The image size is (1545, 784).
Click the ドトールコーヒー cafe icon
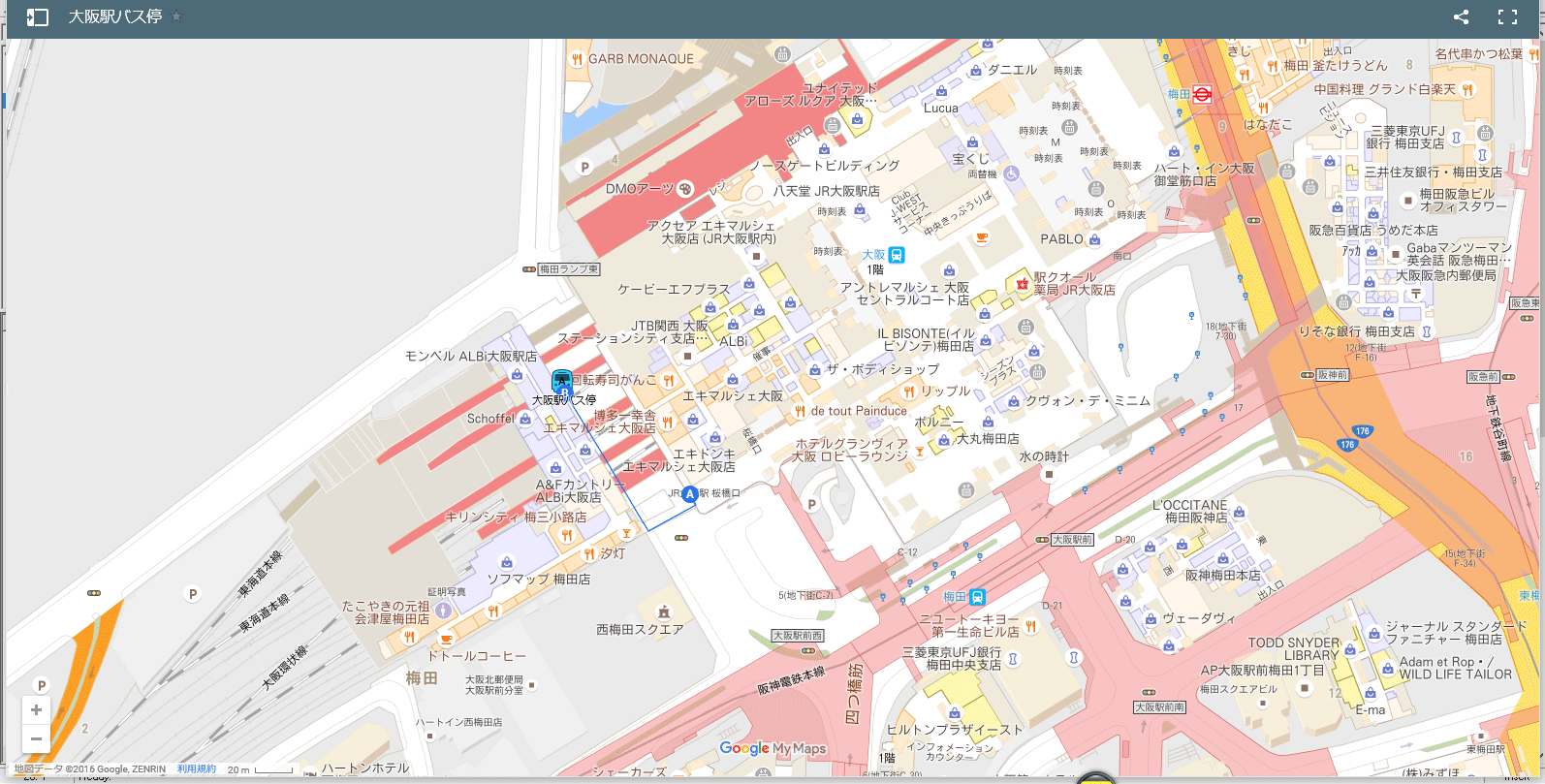446,640
